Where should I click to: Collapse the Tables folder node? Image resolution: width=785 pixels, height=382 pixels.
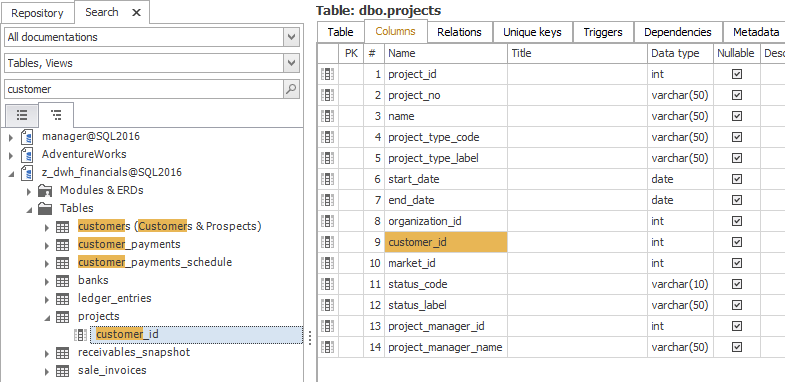(29, 210)
